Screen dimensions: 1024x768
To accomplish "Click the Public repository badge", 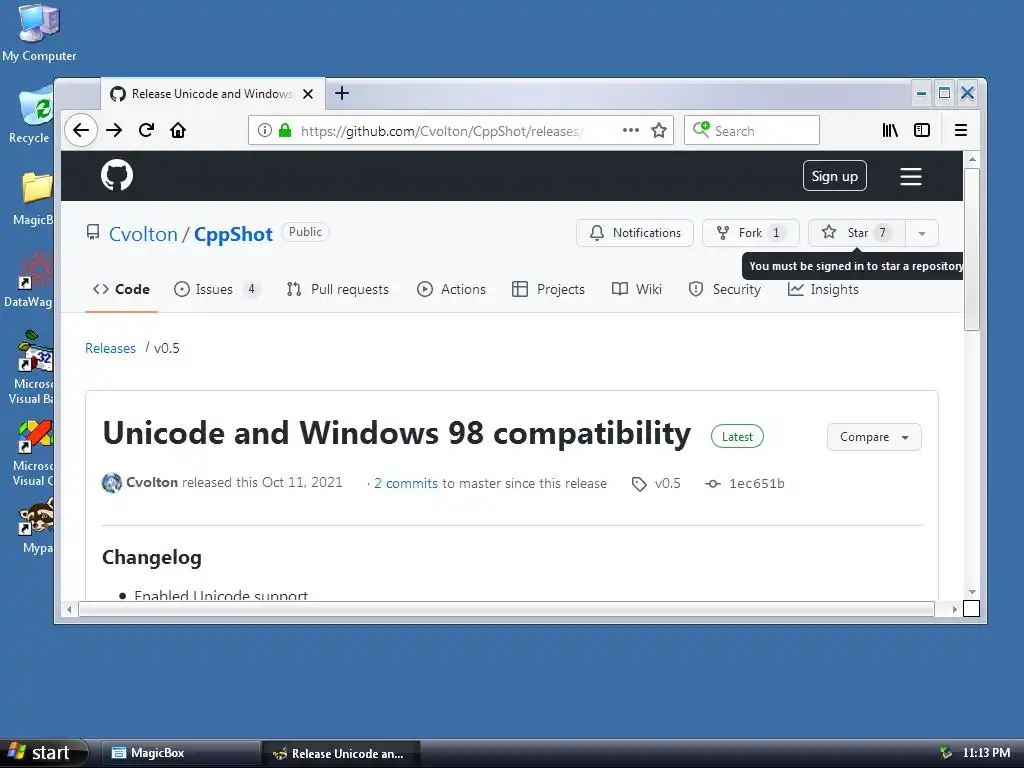I will tap(305, 232).
